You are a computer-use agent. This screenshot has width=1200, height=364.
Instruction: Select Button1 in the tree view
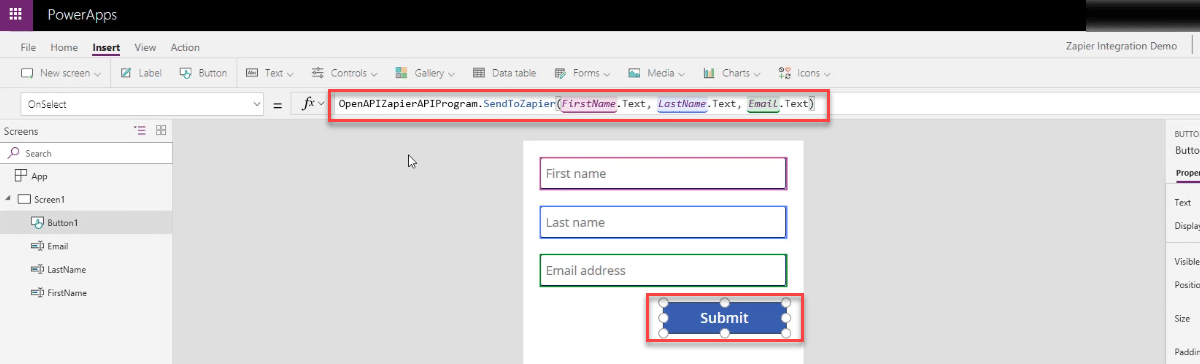[x=62, y=222]
